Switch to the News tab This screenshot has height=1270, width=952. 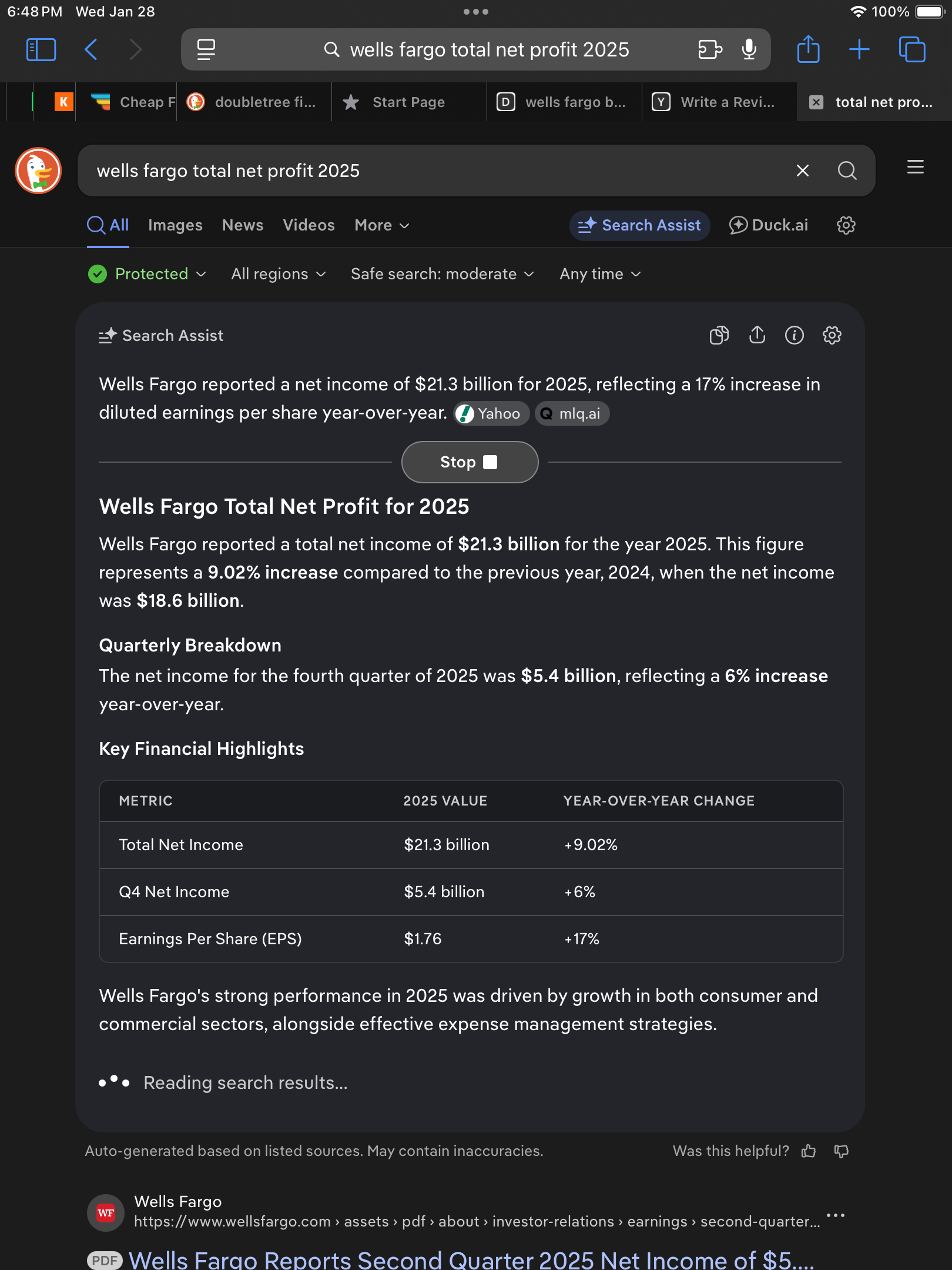[242, 225]
